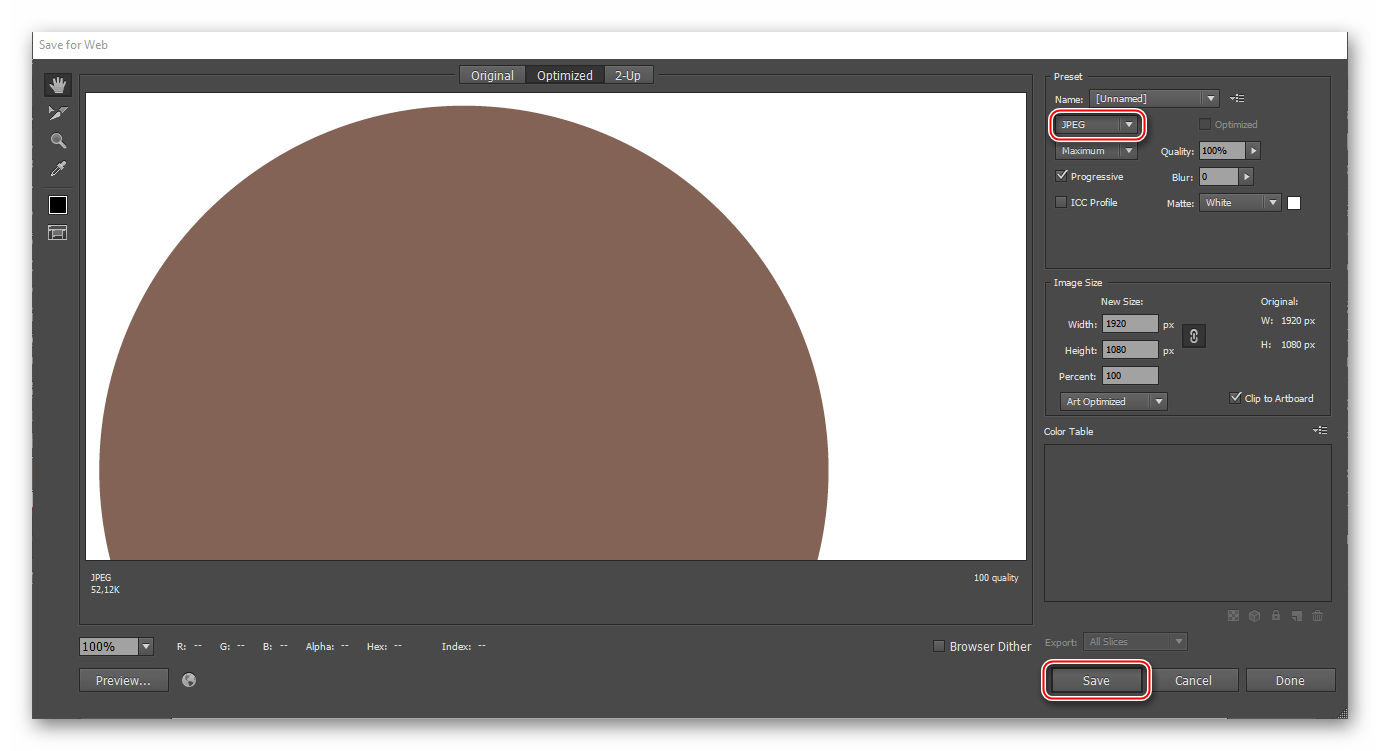Click the Preview... button
The width and height of the screenshot is (1380, 751).
click(x=124, y=680)
